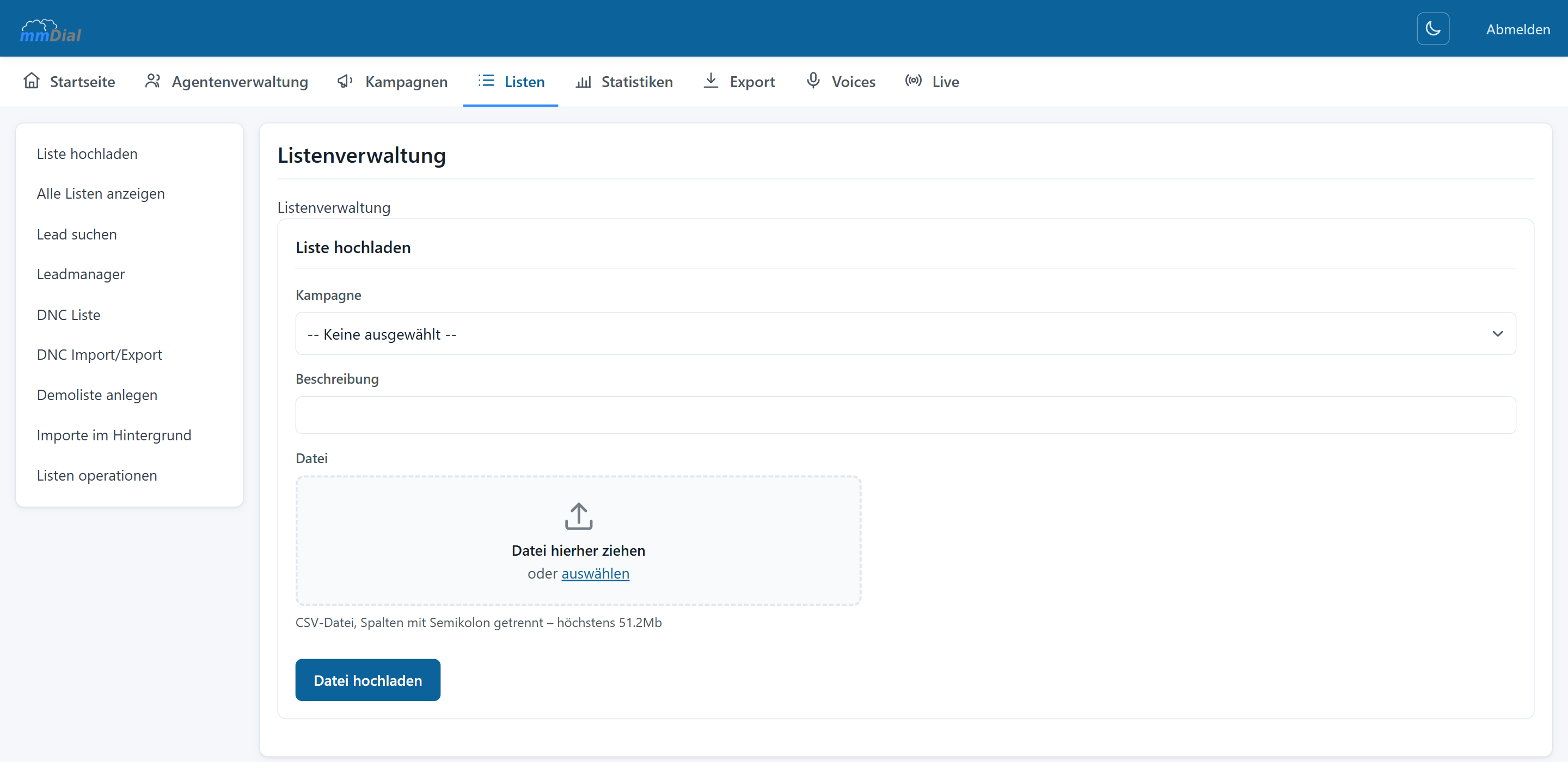Viewport: 1568px width, 762px height.
Task: Open Leadmanager in the sidebar
Action: (81, 274)
